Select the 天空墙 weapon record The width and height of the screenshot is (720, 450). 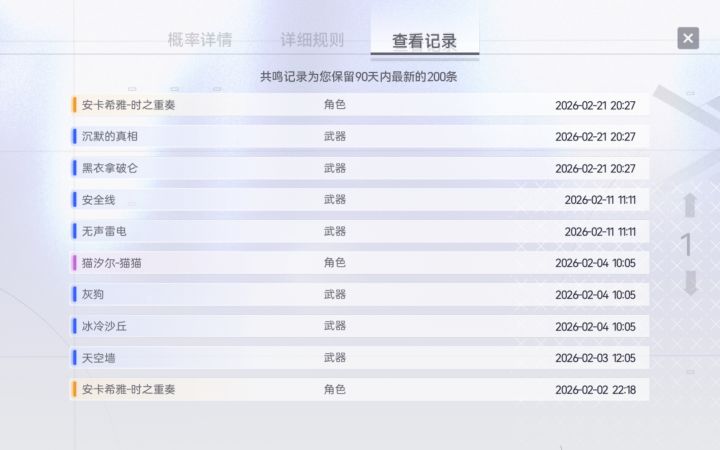[360, 358]
